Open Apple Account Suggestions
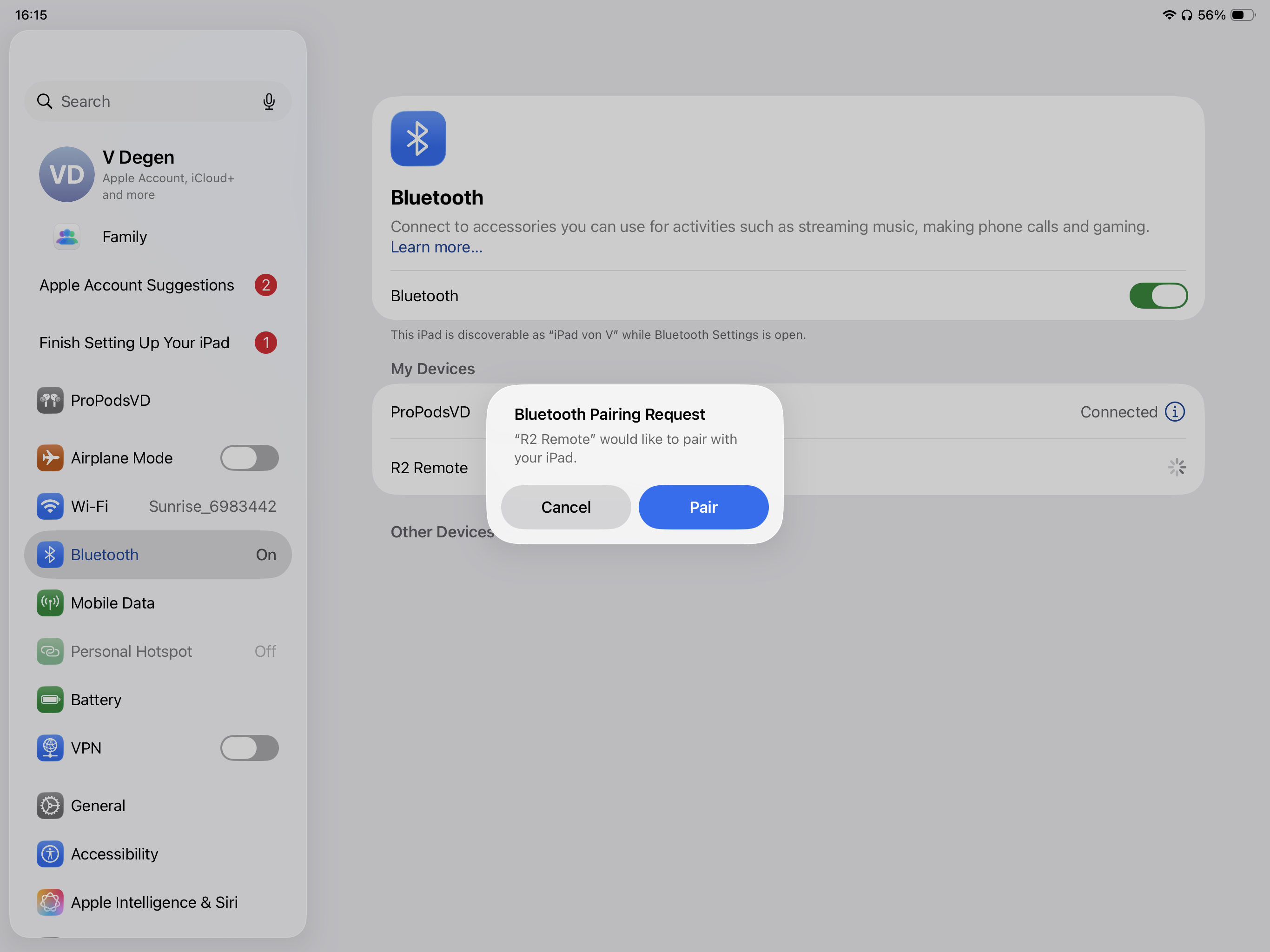This screenshot has height=952, width=1270. (158, 285)
